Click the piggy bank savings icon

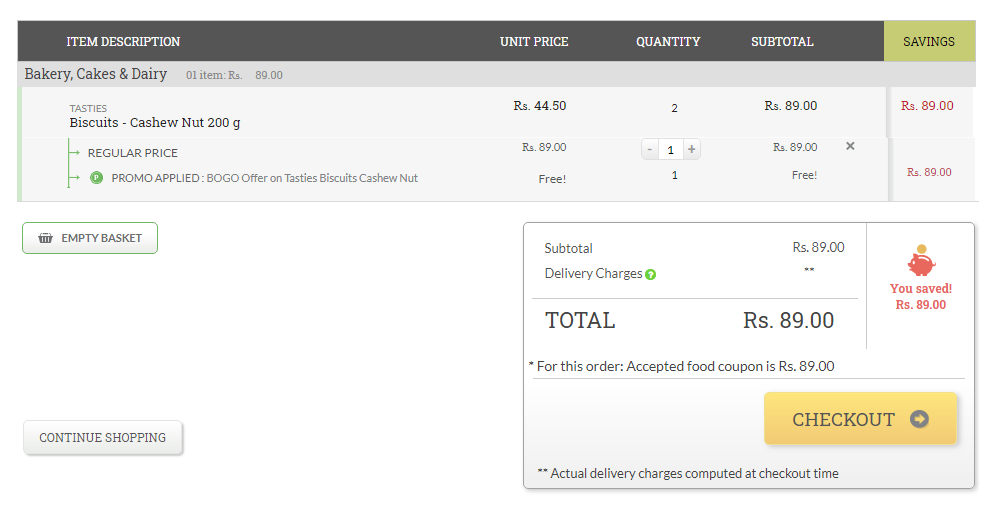(921, 261)
